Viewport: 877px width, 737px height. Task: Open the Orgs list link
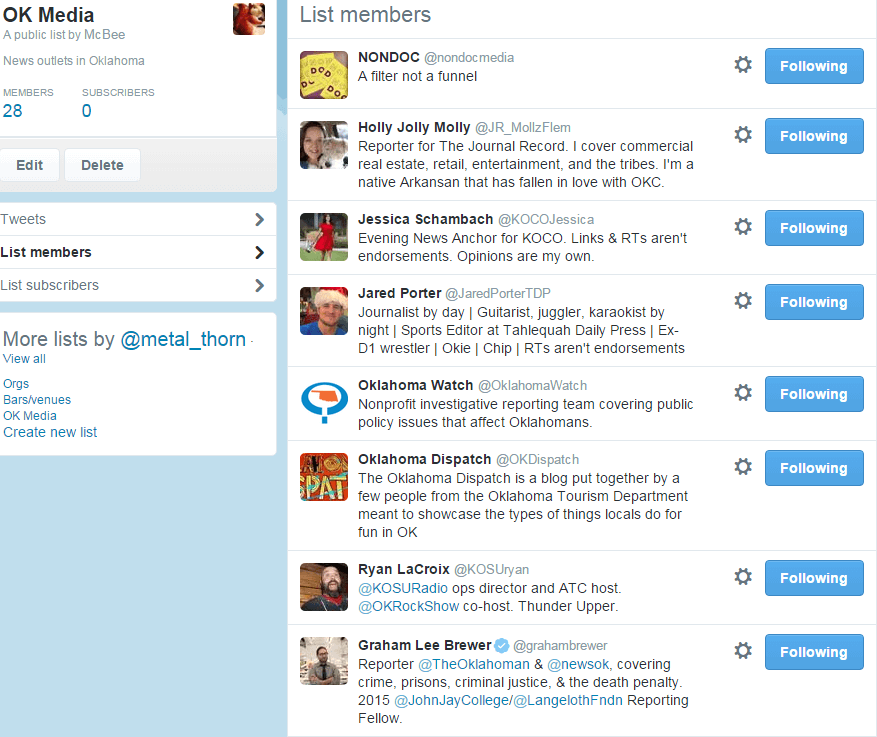(16, 384)
